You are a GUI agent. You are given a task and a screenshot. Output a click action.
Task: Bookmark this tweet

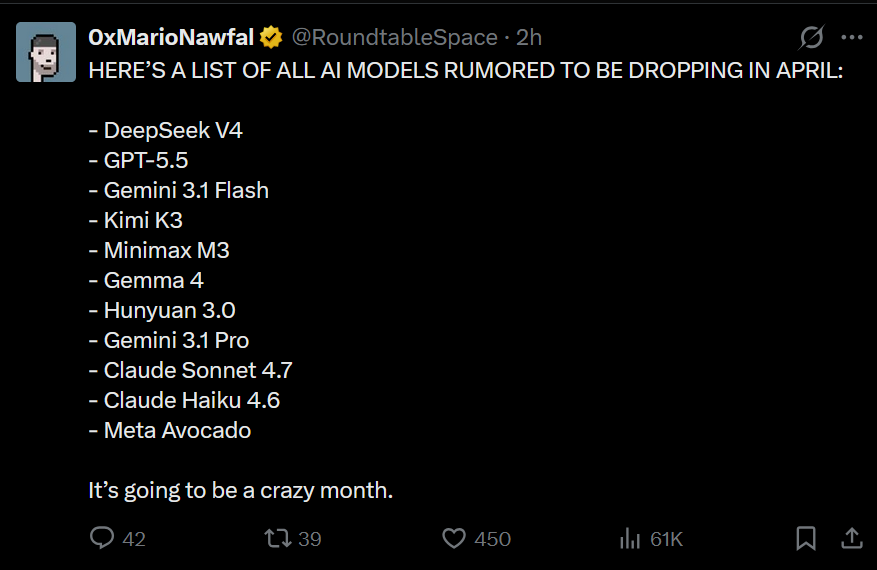point(805,539)
